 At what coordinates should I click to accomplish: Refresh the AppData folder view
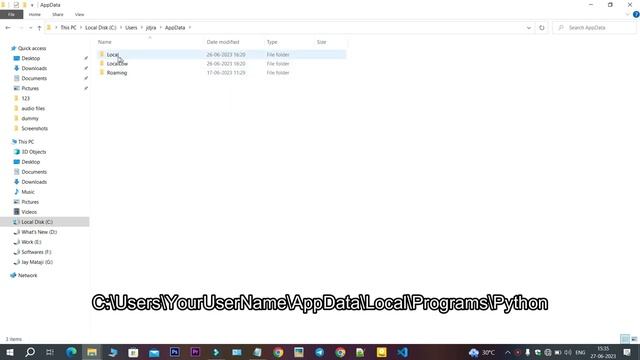point(542,28)
